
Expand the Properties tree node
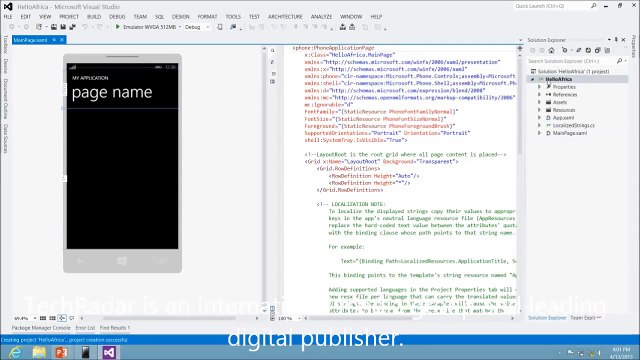(540, 87)
